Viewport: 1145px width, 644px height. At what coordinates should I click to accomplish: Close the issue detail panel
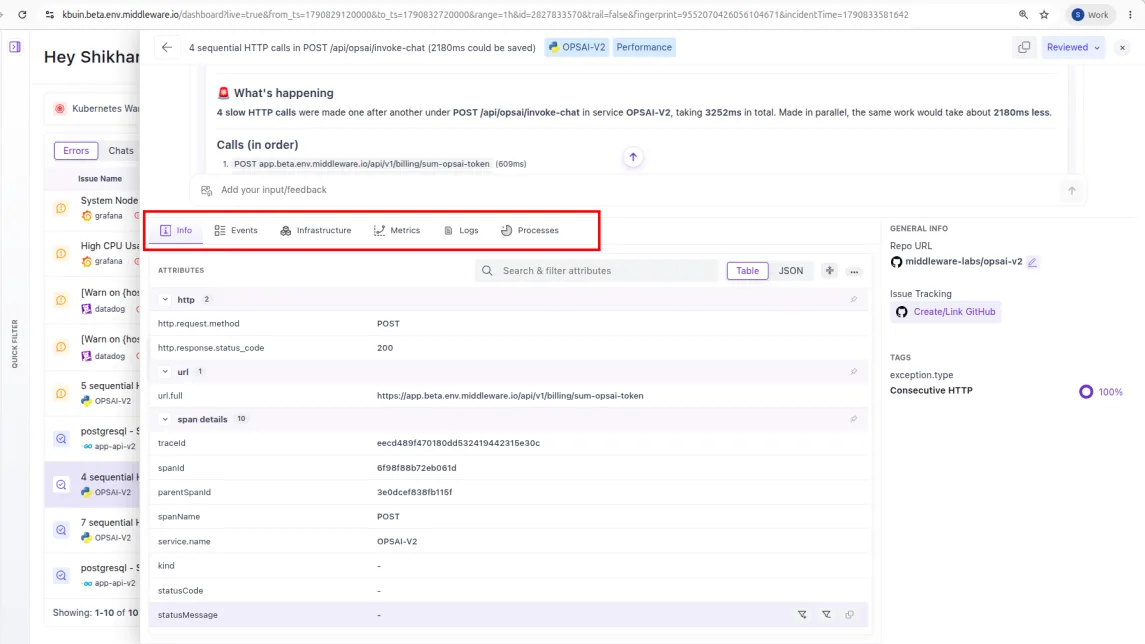pyautogui.click(x=1122, y=47)
